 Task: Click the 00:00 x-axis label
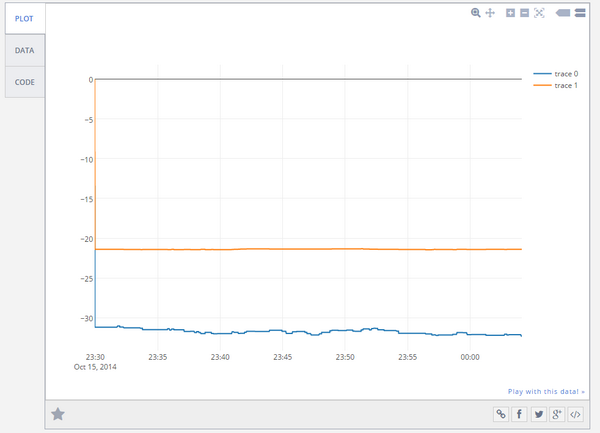tap(470, 357)
